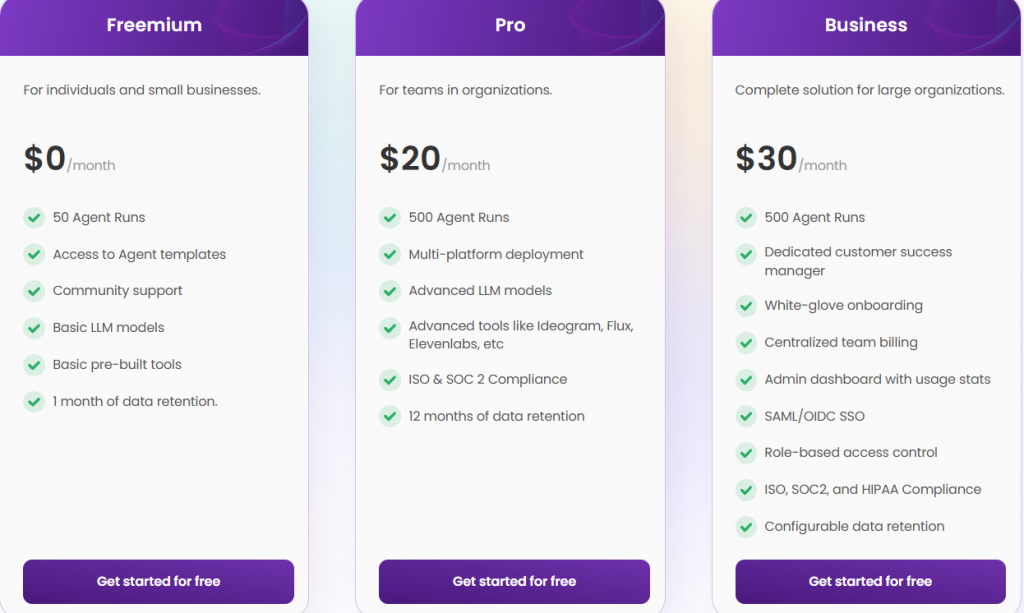Select the Centralized team billing feature text
The image size is (1024, 613).
(840, 342)
